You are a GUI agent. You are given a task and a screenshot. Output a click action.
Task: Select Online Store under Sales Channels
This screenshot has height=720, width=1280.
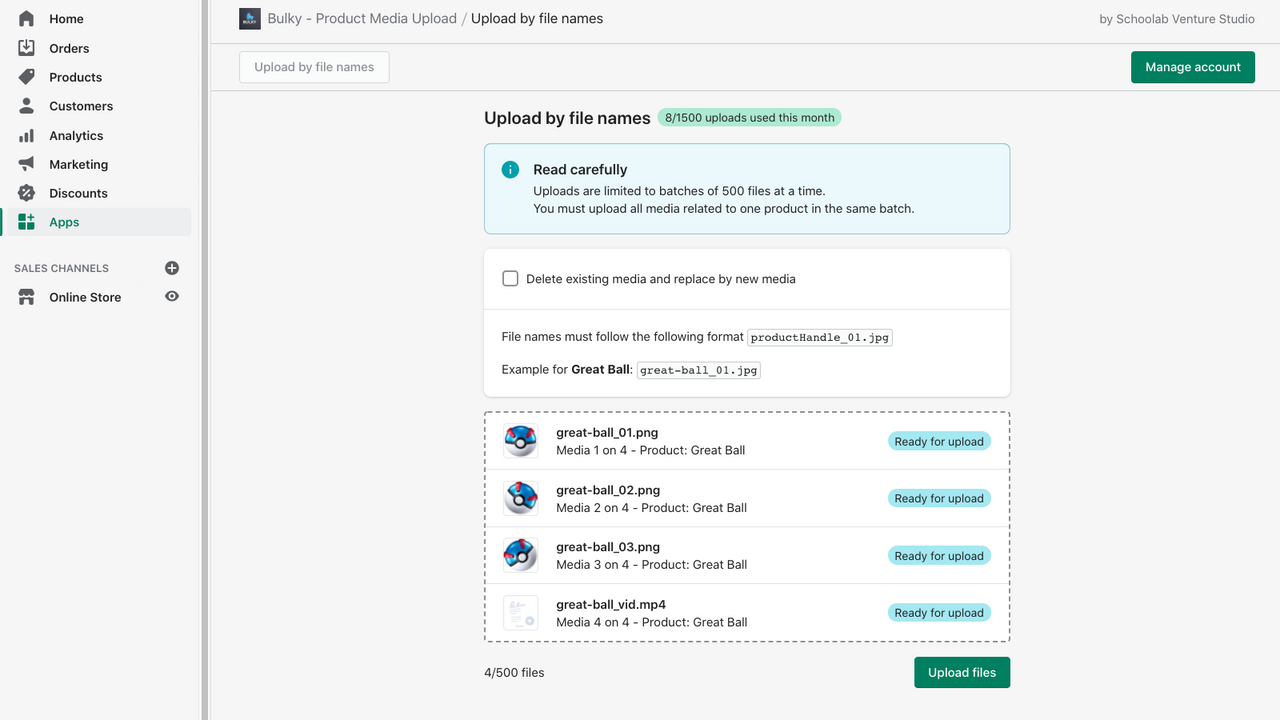[85, 296]
